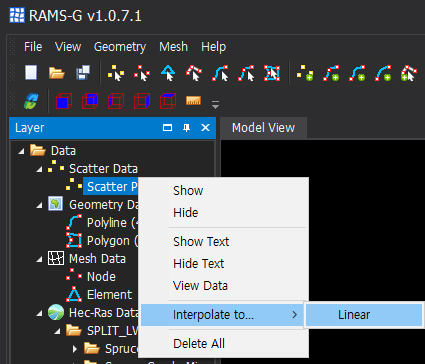425x364 pixels.
Task: Select the solid blue cube view icon
Action: [64, 101]
